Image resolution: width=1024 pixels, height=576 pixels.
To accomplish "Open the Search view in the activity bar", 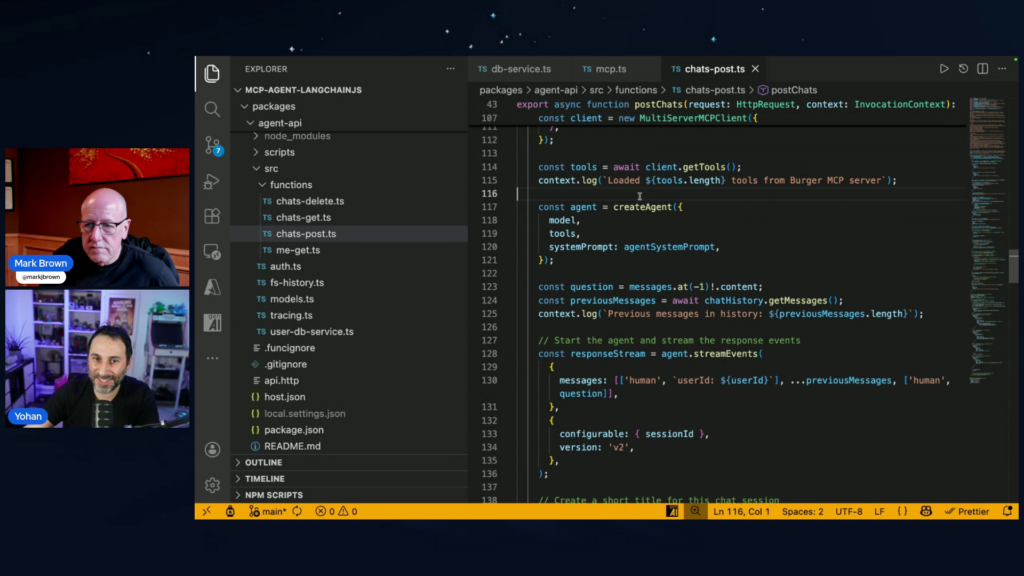I will 211,110.
